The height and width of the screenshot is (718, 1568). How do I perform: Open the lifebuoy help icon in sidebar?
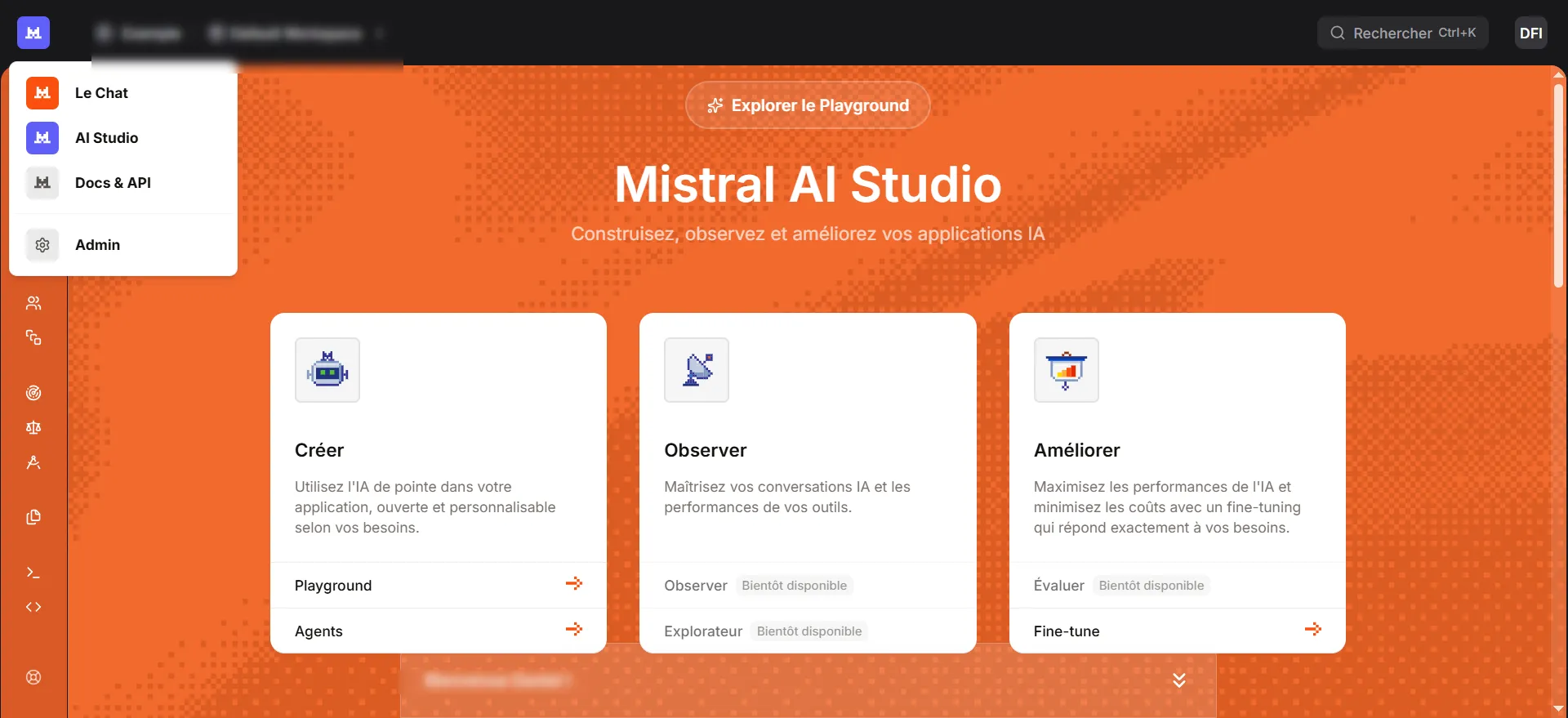tap(33, 677)
